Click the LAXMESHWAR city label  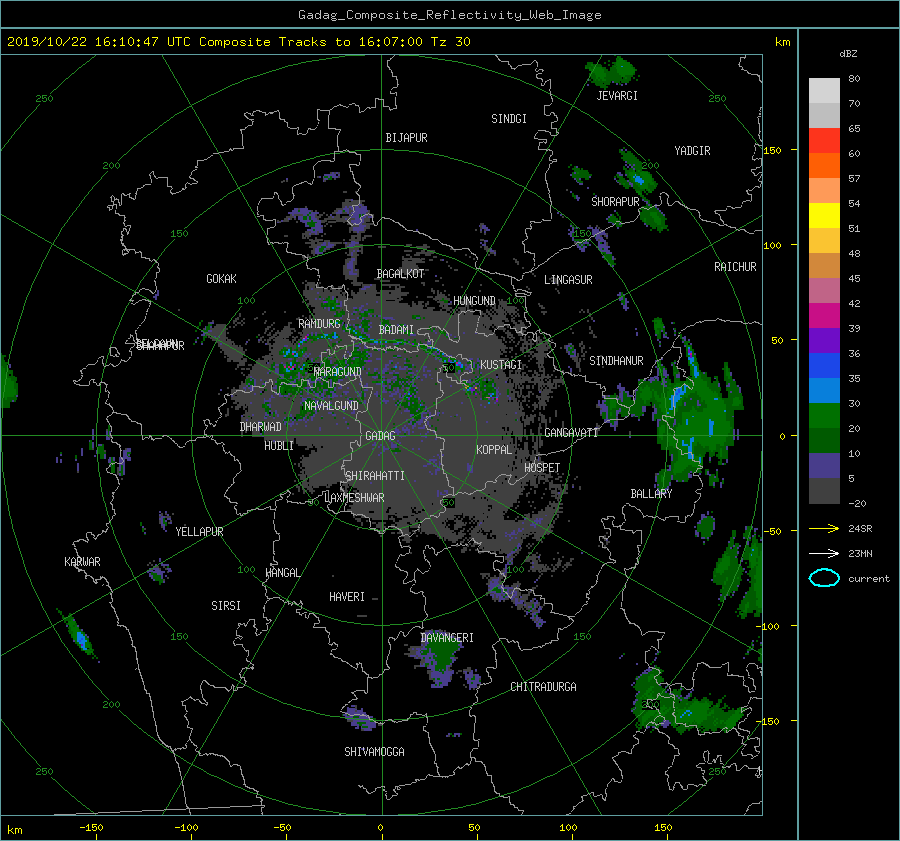(354, 498)
